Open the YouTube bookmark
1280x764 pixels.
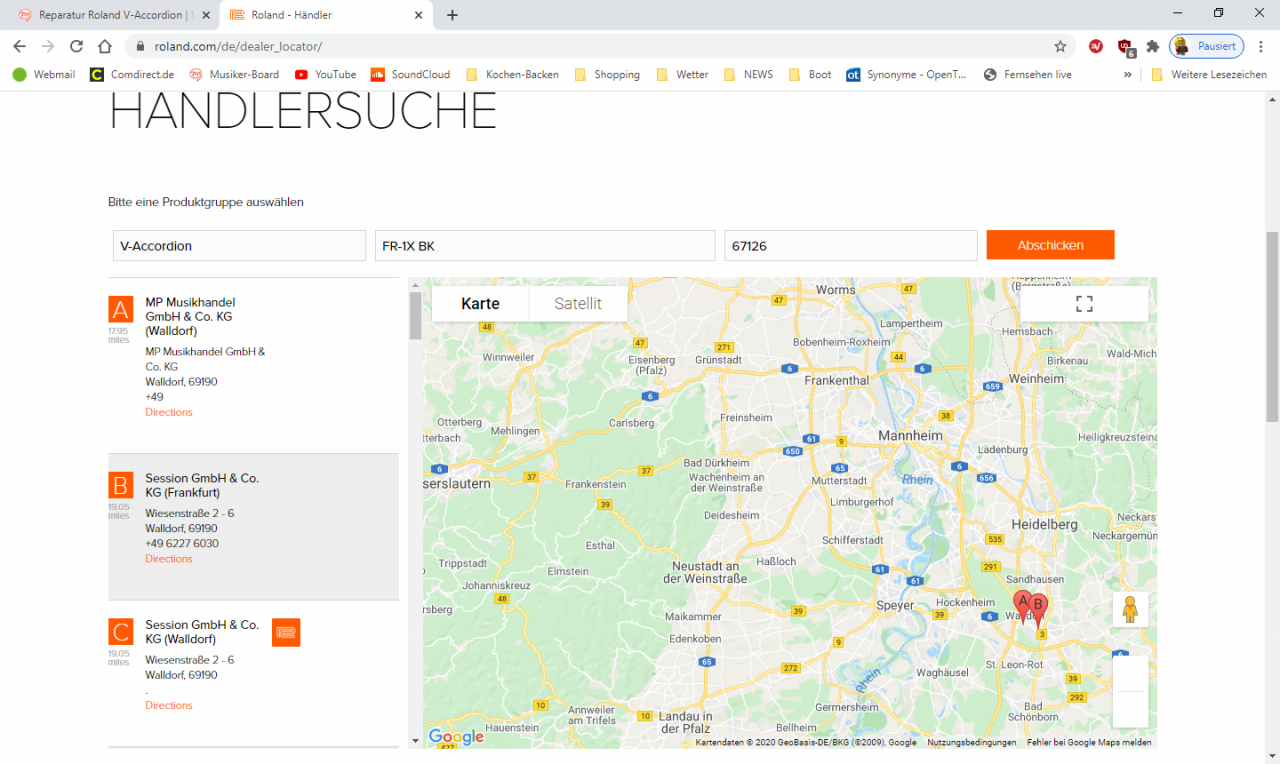325,74
